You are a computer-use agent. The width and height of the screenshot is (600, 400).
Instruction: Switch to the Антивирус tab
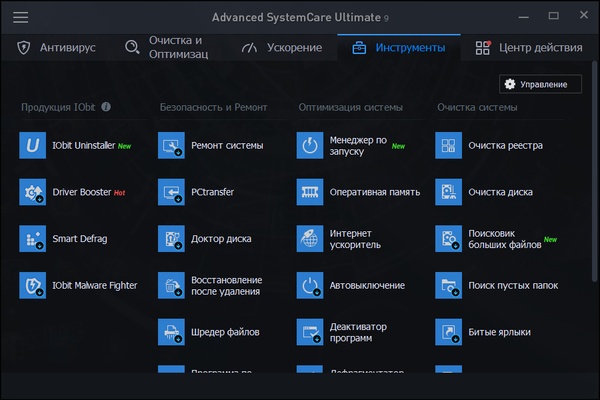pos(57,48)
